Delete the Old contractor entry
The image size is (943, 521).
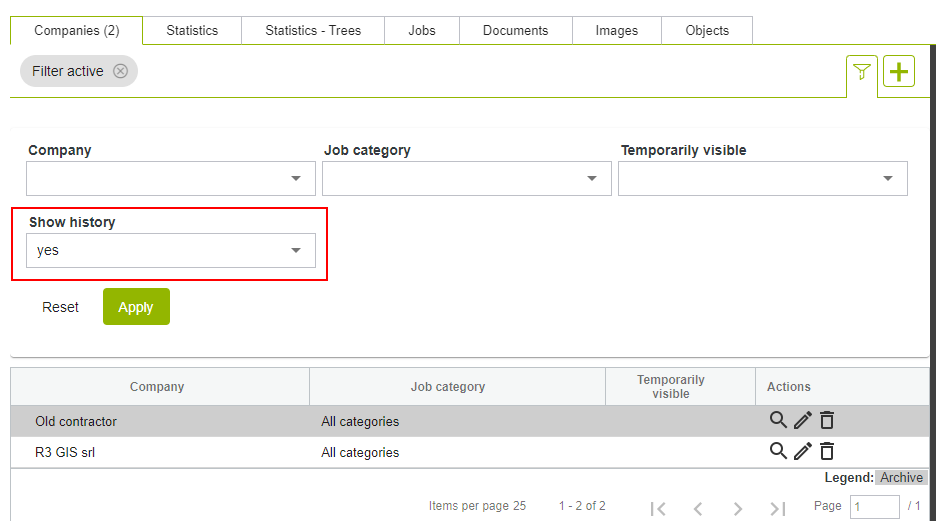(827, 421)
